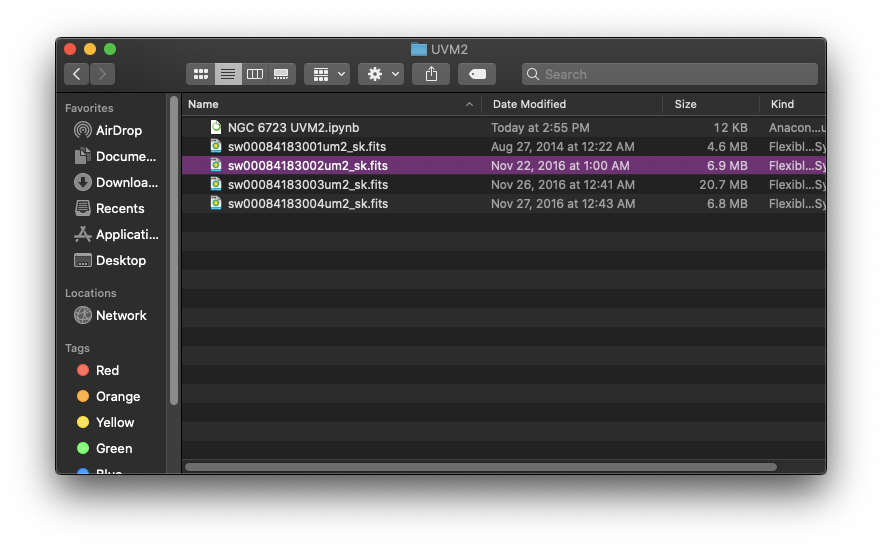Click the Tags section header
882x548 pixels.
(x=77, y=348)
